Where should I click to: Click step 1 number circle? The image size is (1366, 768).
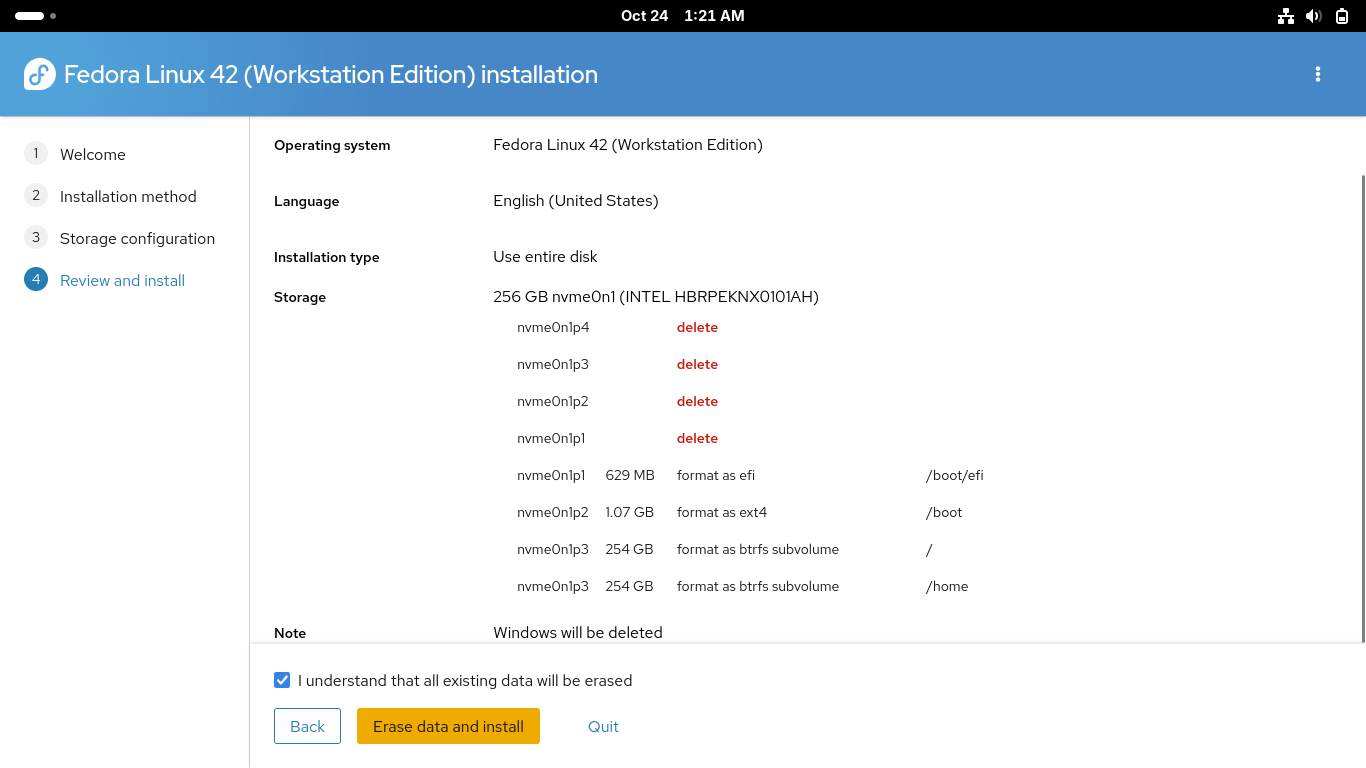(36, 153)
